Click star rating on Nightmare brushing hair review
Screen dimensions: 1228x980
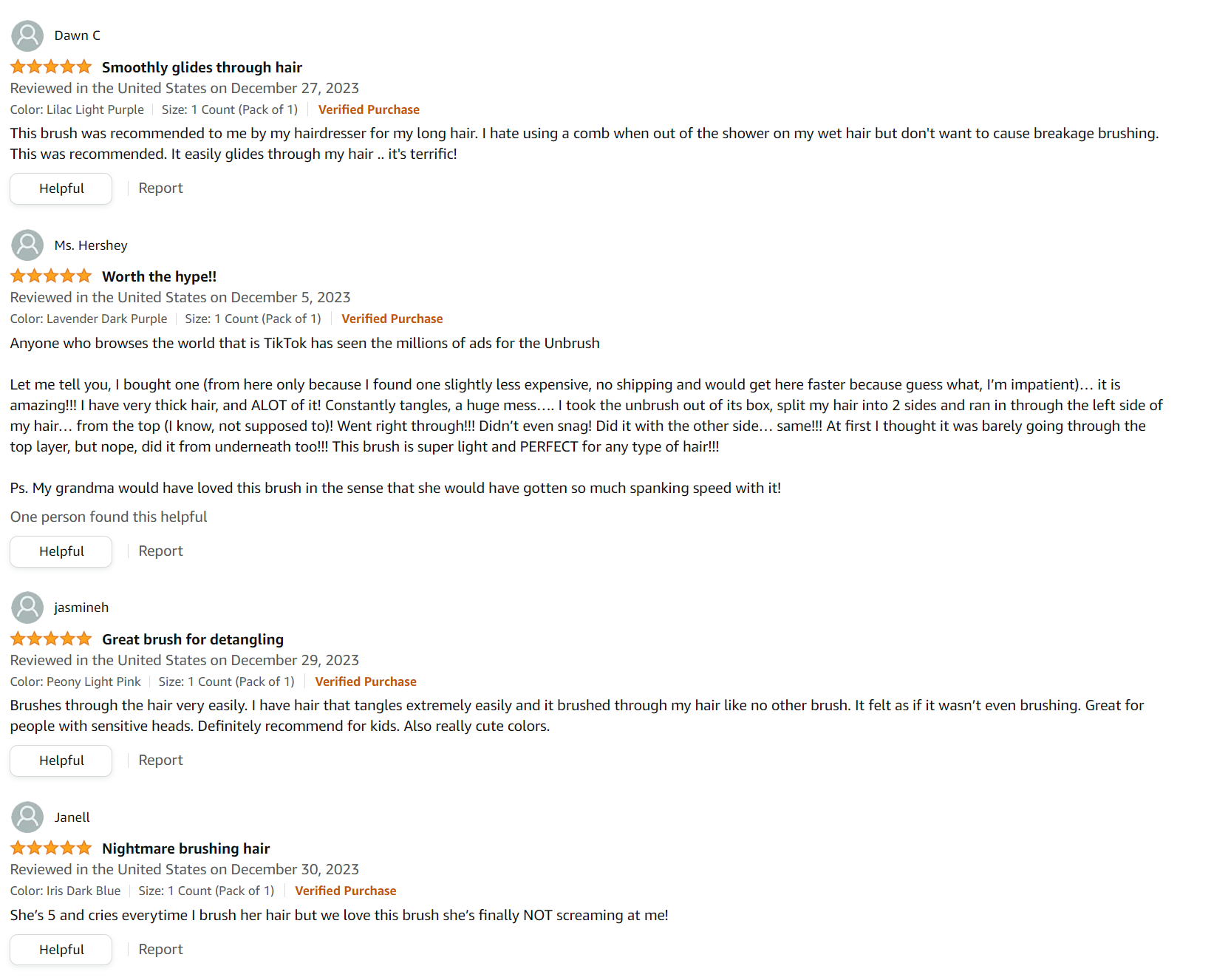point(51,848)
